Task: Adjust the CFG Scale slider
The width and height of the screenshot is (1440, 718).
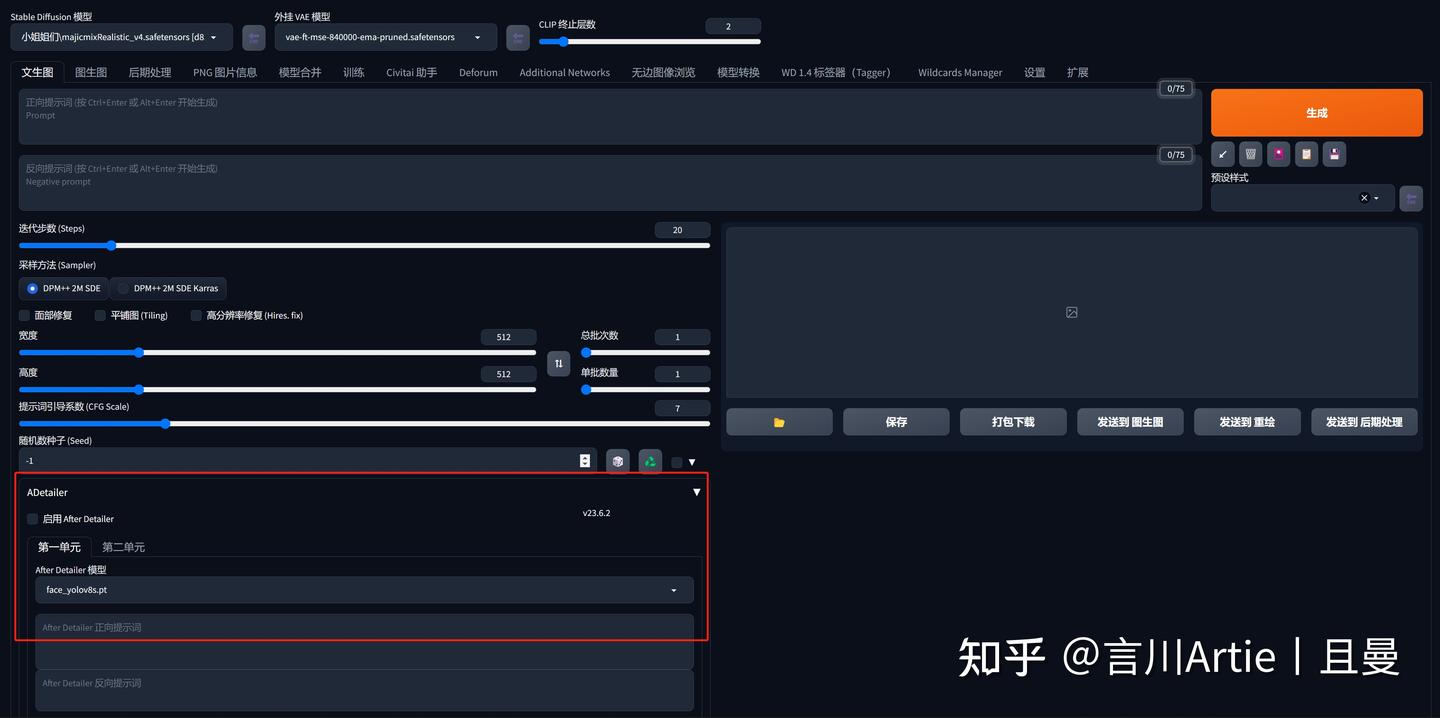Action: click(x=364, y=423)
